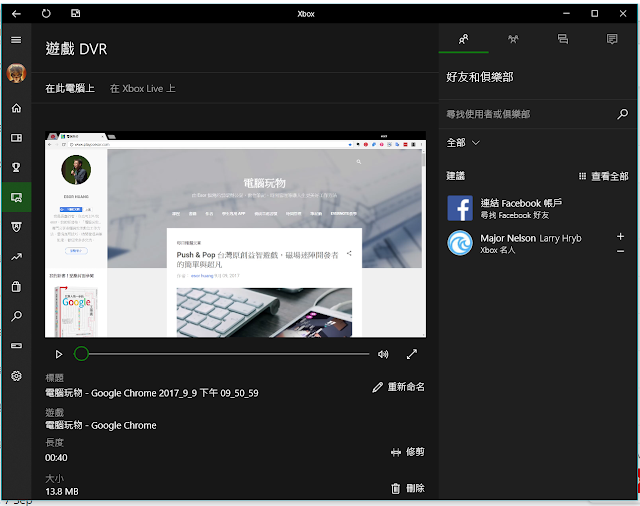Click the 尋找使用者或俱樂部 search field
The image size is (640, 506).
(x=529, y=114)
